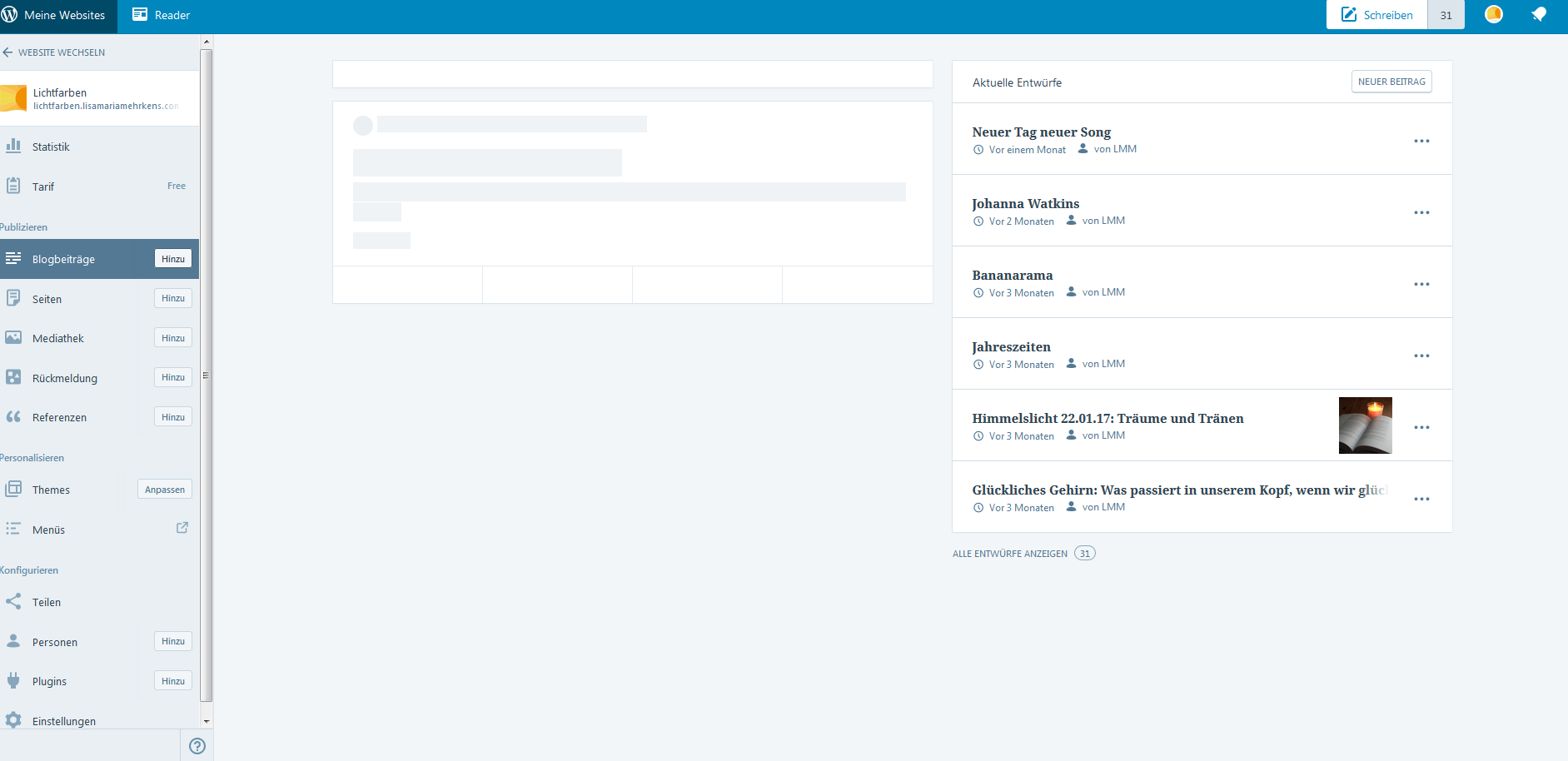
Task: Open the Reader tab
Action: click(162, 15)
